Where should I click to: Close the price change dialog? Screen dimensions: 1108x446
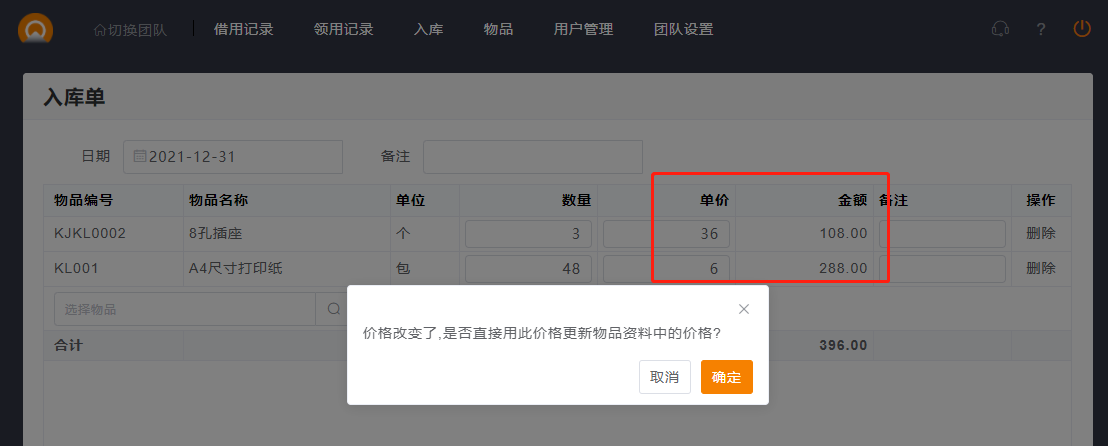point(743,309)
